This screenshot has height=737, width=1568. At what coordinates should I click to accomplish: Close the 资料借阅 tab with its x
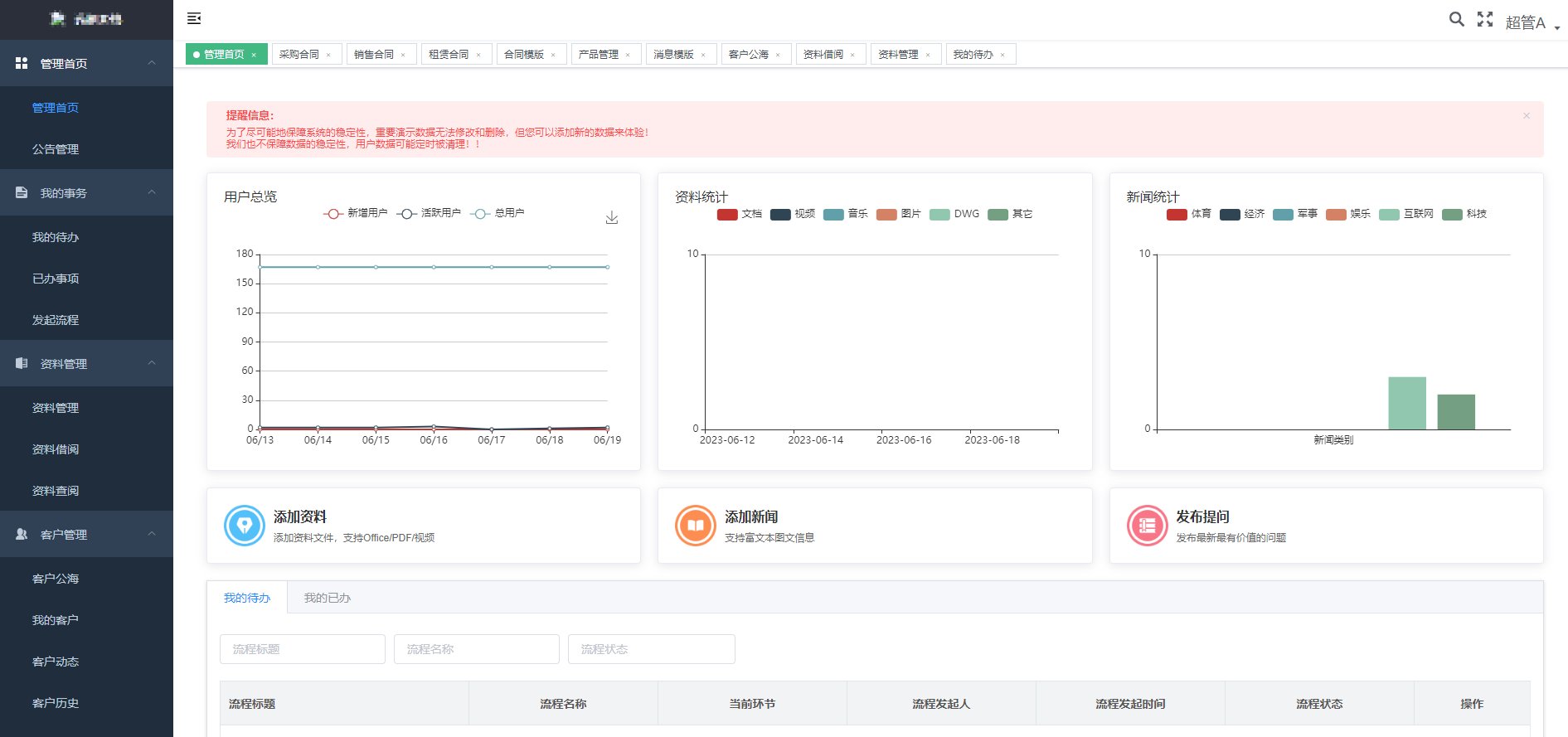pos(852,55)
